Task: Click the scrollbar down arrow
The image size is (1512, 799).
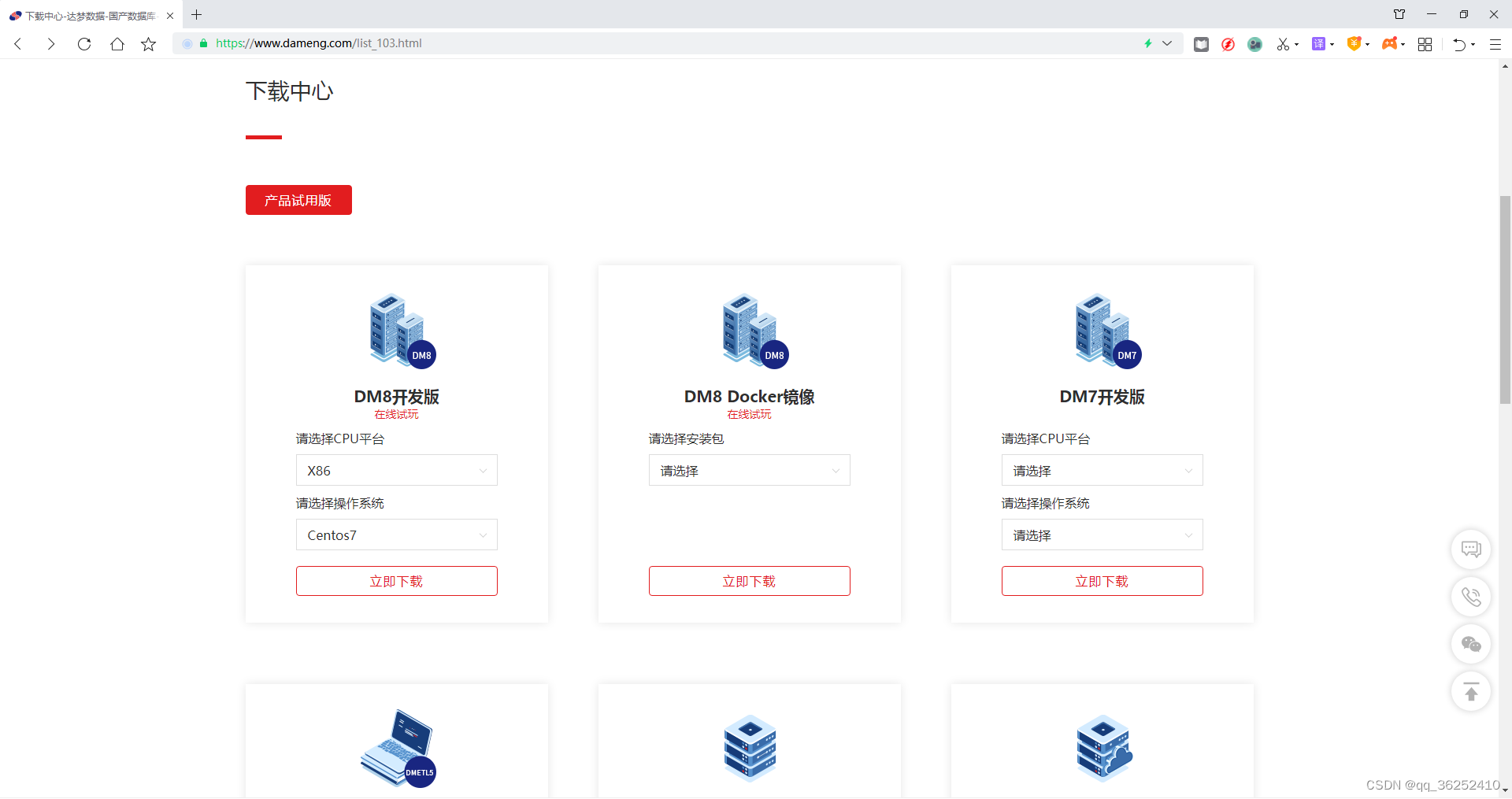Action: tap(1505, 790)
